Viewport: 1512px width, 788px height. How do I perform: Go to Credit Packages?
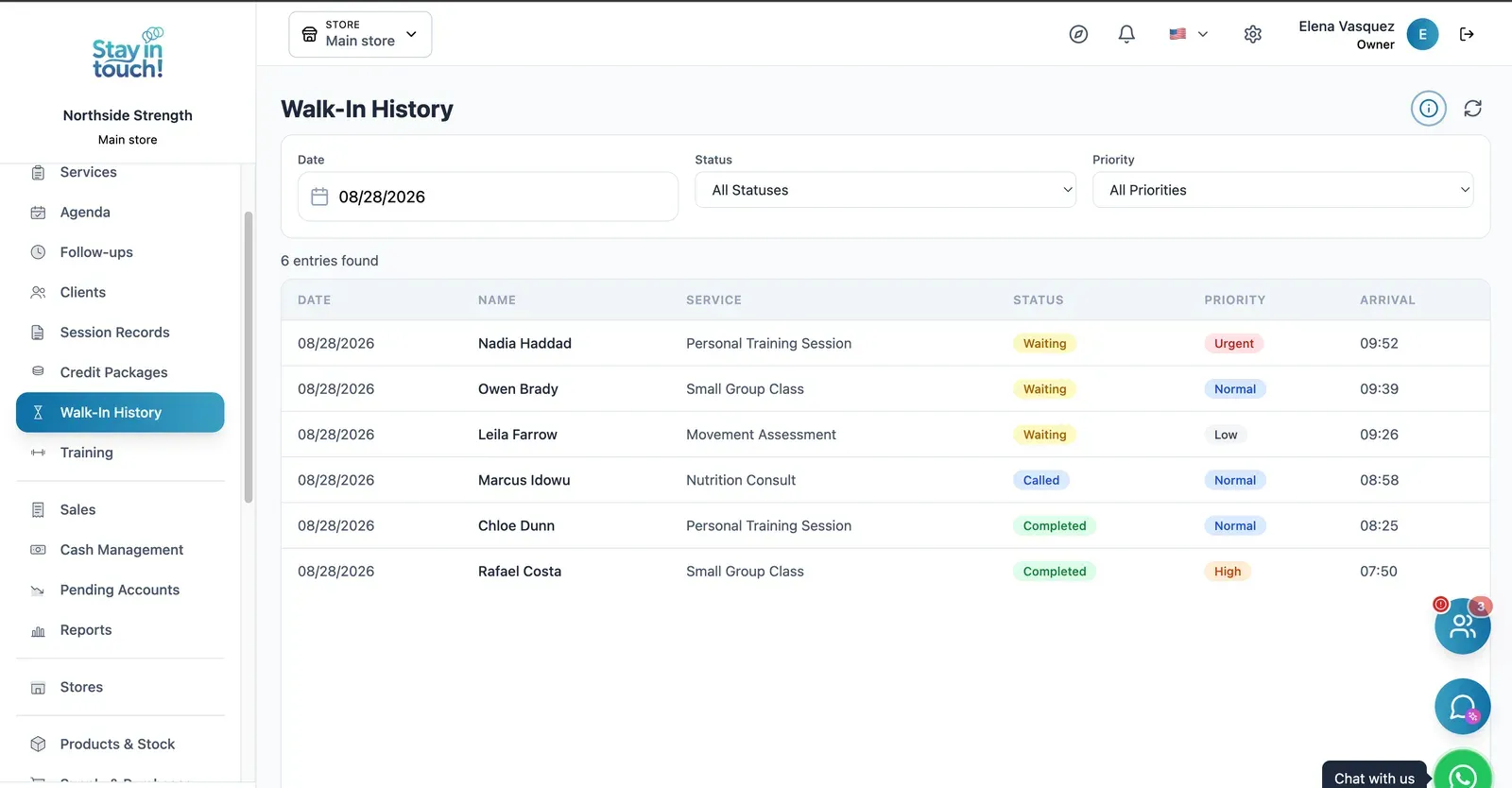120,372
